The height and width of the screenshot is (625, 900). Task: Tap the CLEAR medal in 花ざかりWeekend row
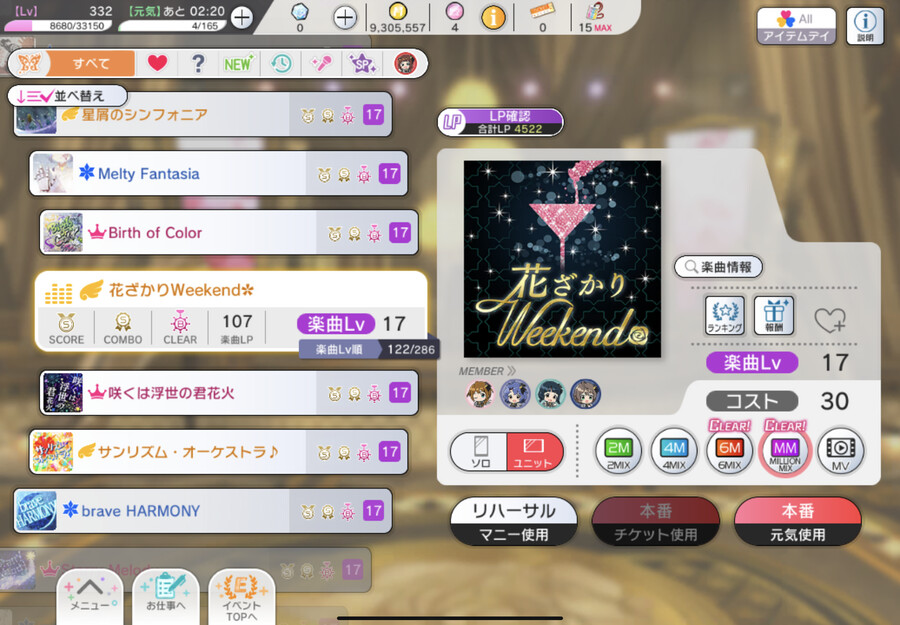pos(180,328)
